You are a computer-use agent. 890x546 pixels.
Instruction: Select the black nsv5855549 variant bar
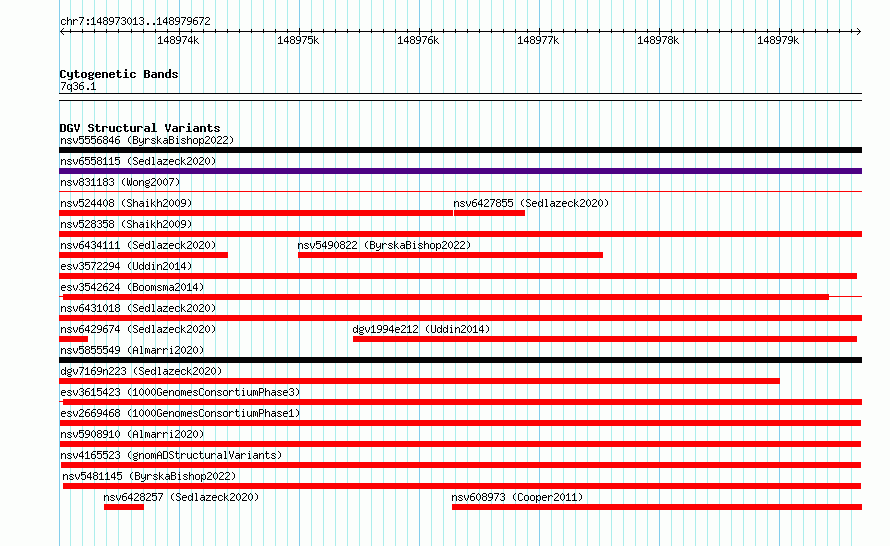coord(460,360)
